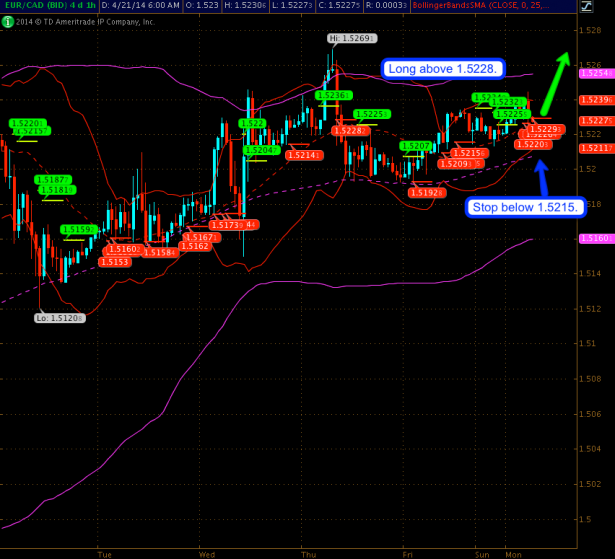Image resolution: width=615 pixels, height=559 pixels.
Task: Click the green 1.52255 signal label
Action: tap(512, 114)
